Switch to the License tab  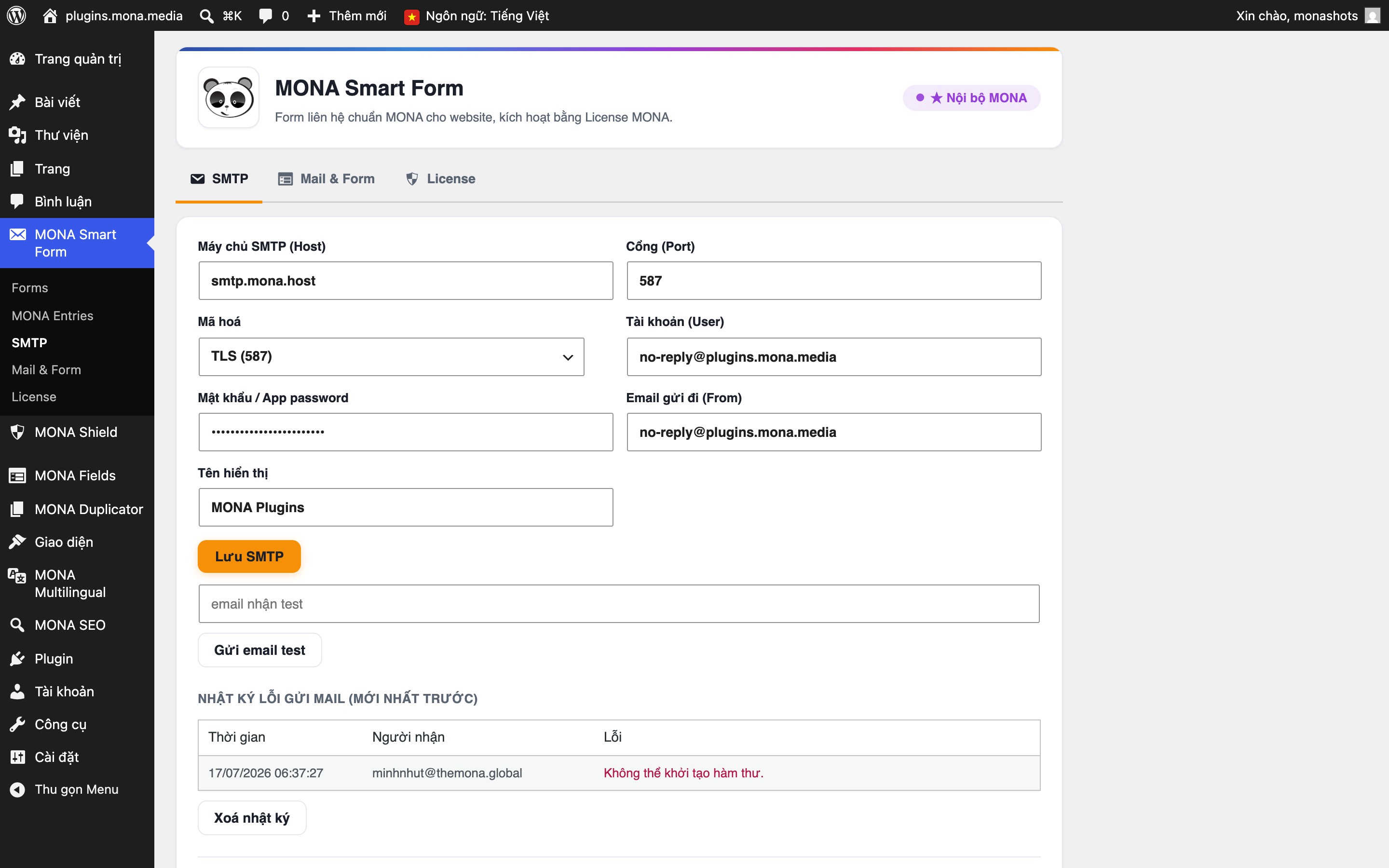click(x=440, y=178)
